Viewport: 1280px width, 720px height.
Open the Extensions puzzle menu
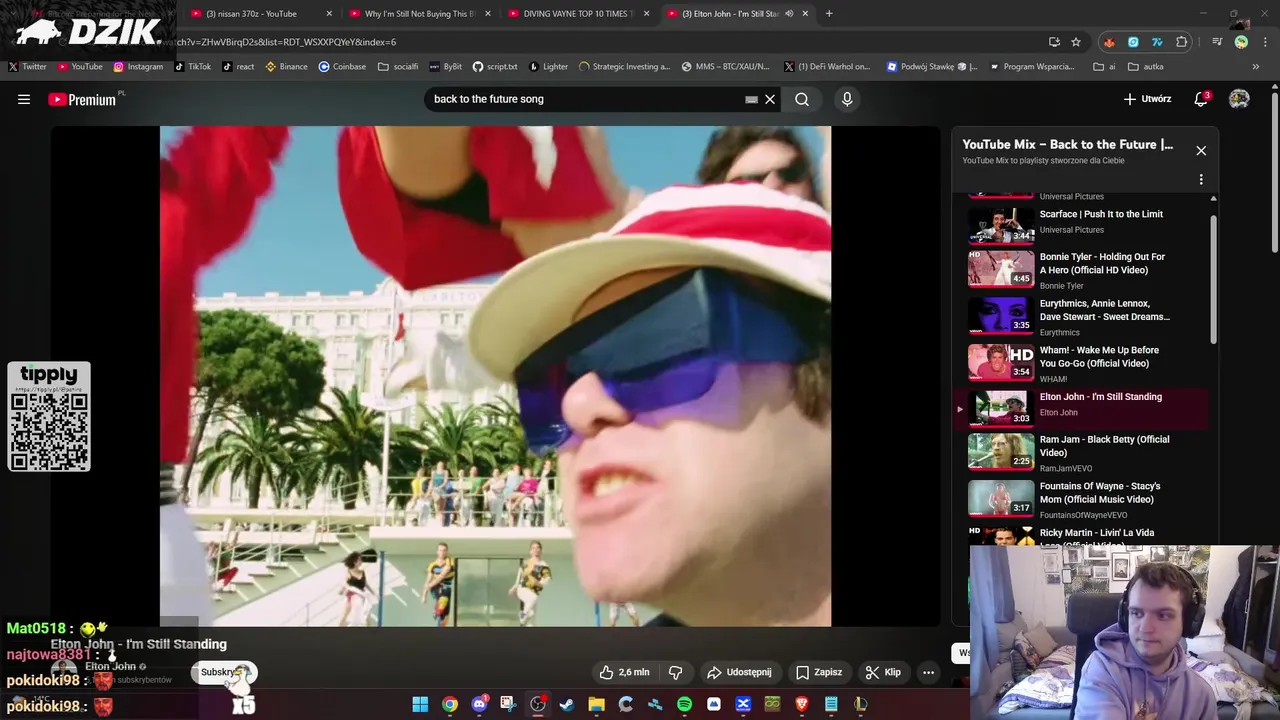click(x=1182, y=42)
